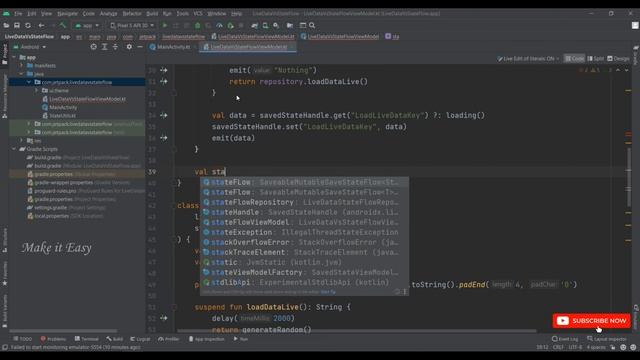Open the Terminal tool window
640x360 pixels.
pos(87,339)
